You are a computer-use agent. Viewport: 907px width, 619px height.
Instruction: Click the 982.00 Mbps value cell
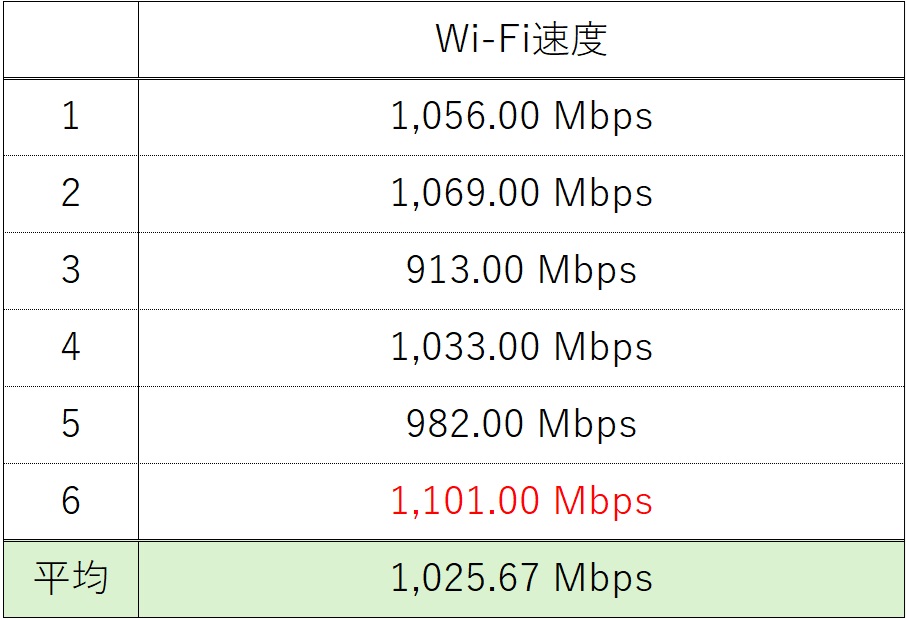pos(521,425)
